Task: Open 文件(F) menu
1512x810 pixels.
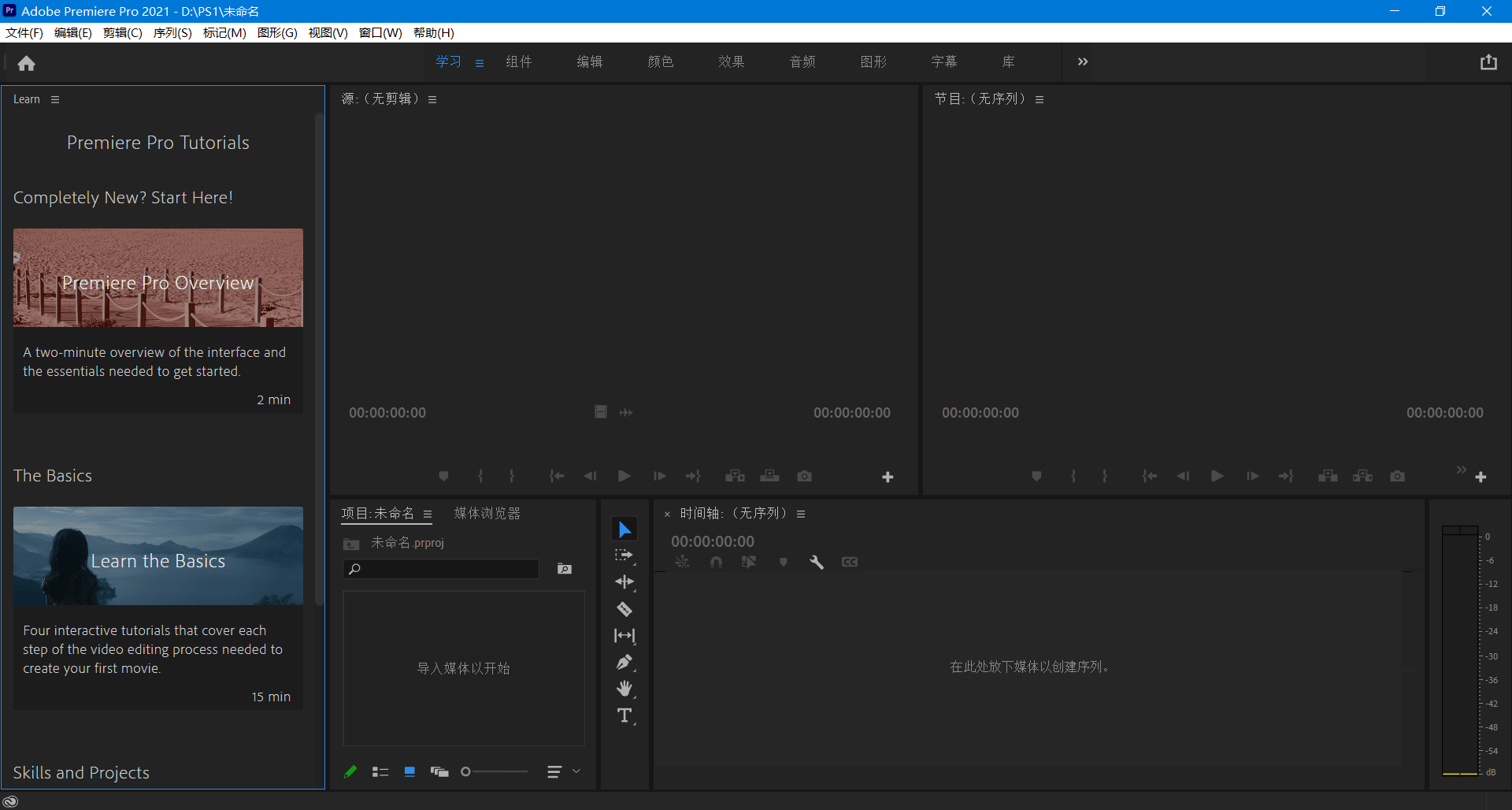Action: (24, 32)
